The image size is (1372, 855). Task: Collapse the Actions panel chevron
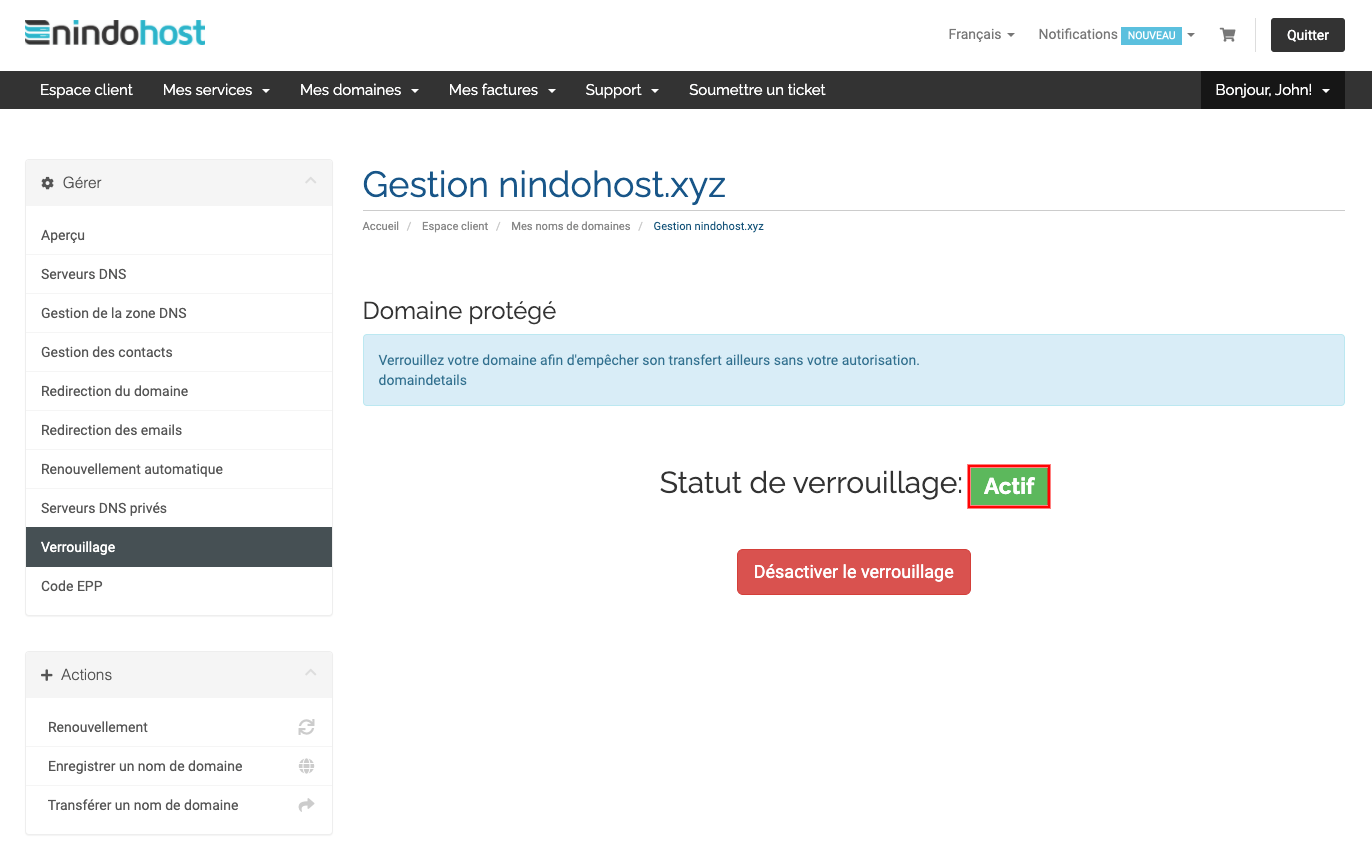(310, 673)
